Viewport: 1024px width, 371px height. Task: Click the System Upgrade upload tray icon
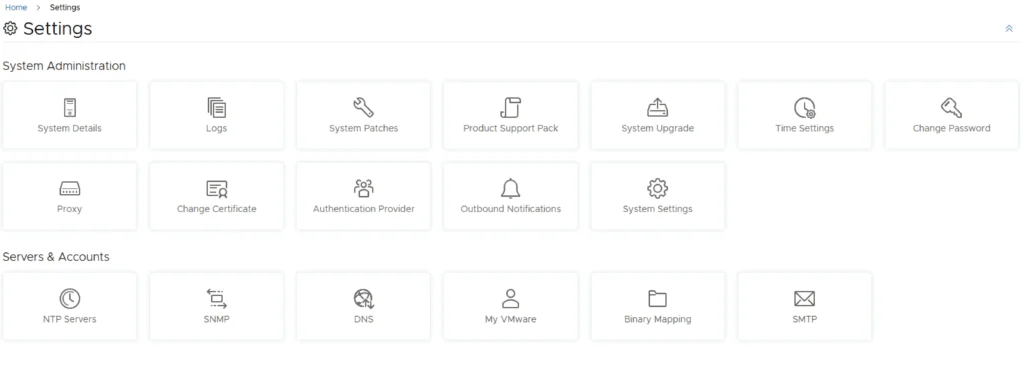(658, 107)
